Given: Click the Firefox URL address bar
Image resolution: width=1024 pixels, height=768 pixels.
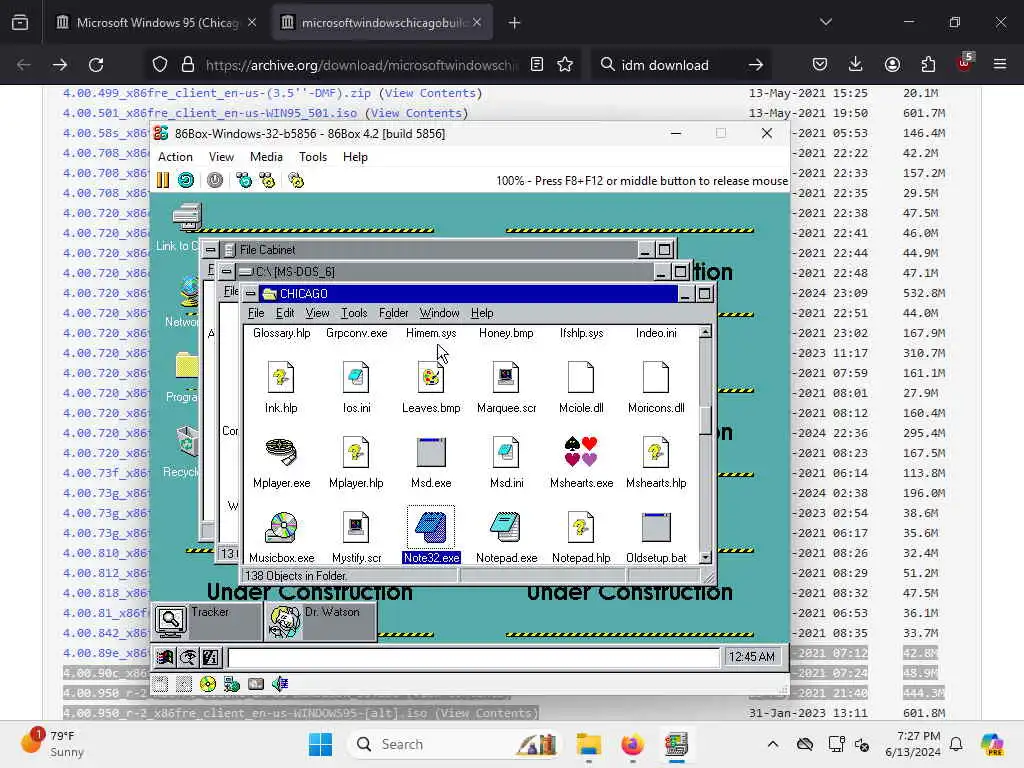Looking at the screenshot, I should pyautogui.click(x=361, y=65).
